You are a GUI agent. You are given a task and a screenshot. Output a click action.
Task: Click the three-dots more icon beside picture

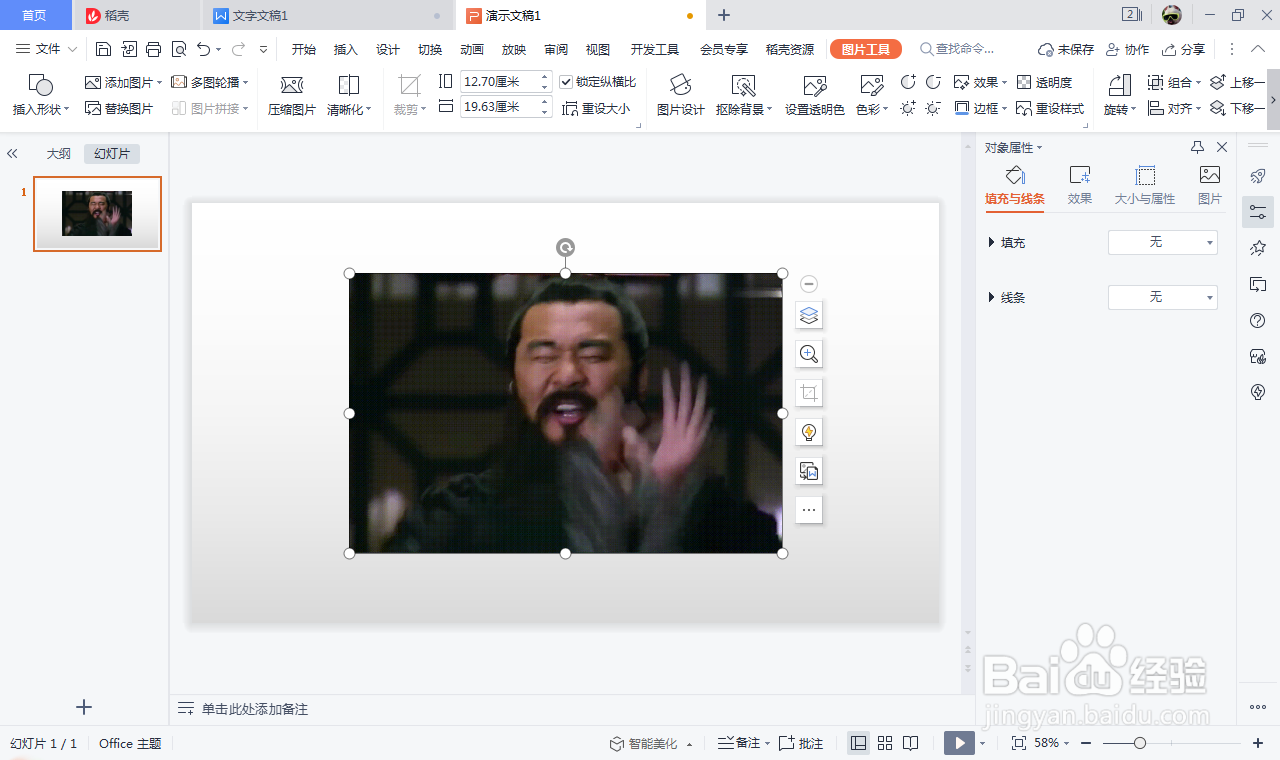click(809, 510)
